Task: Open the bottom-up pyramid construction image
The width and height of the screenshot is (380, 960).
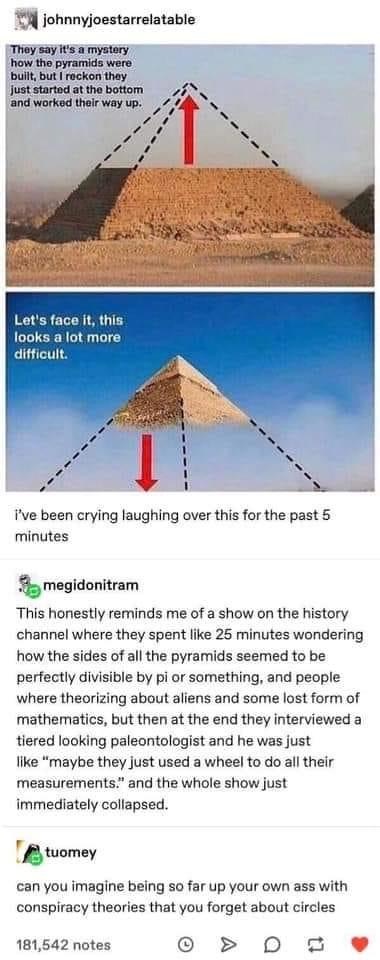Action: (x=190, y=165)
